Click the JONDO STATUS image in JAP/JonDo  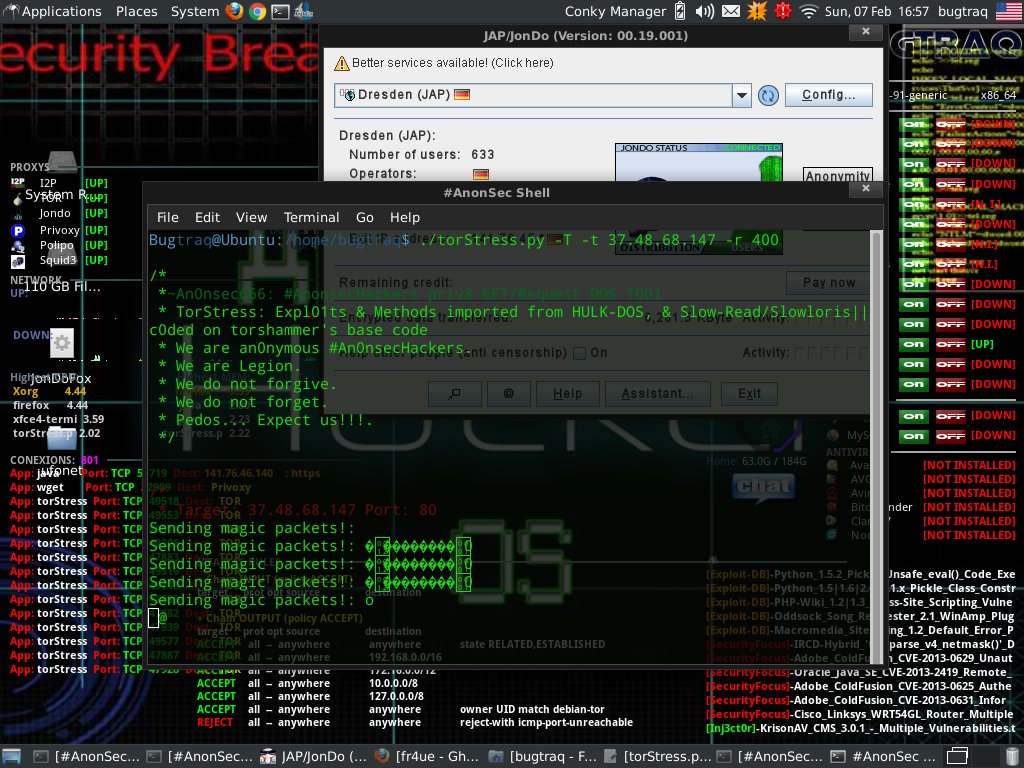coord(698,162)
